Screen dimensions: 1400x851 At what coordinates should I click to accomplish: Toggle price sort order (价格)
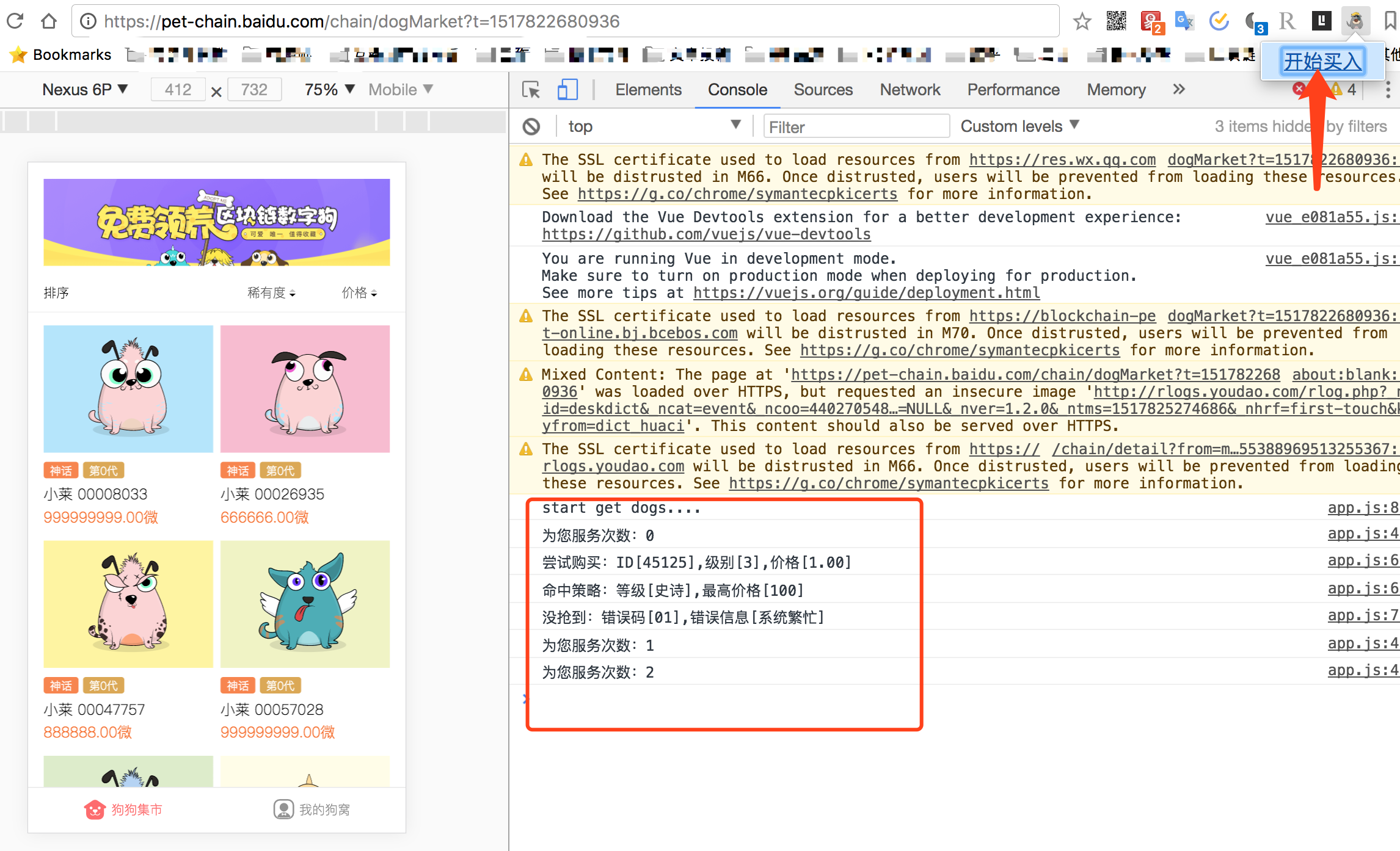pyautogui.click(x=359, y=293)
